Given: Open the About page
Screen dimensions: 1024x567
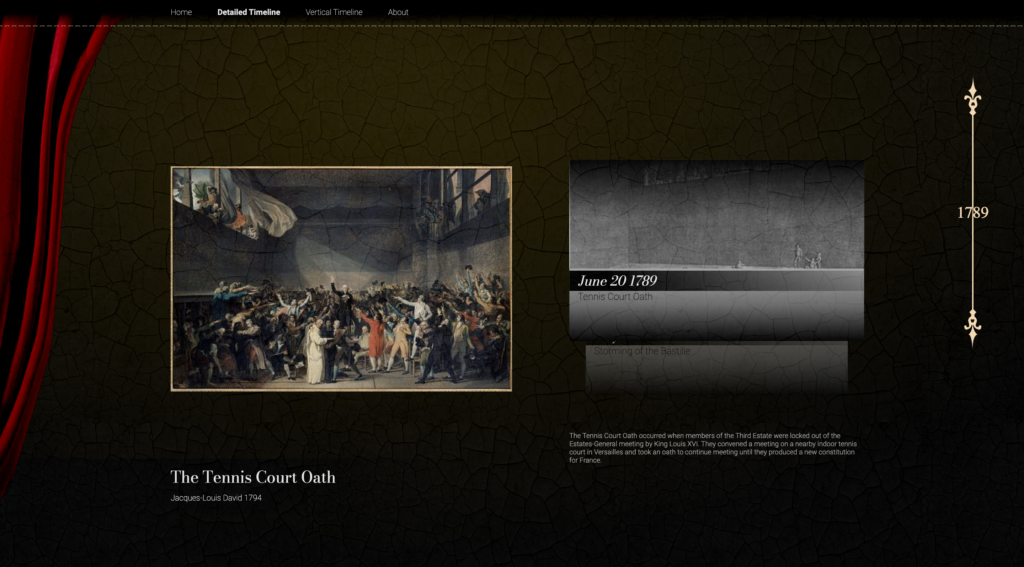Looking at the screenshot, I should [398, 12].
